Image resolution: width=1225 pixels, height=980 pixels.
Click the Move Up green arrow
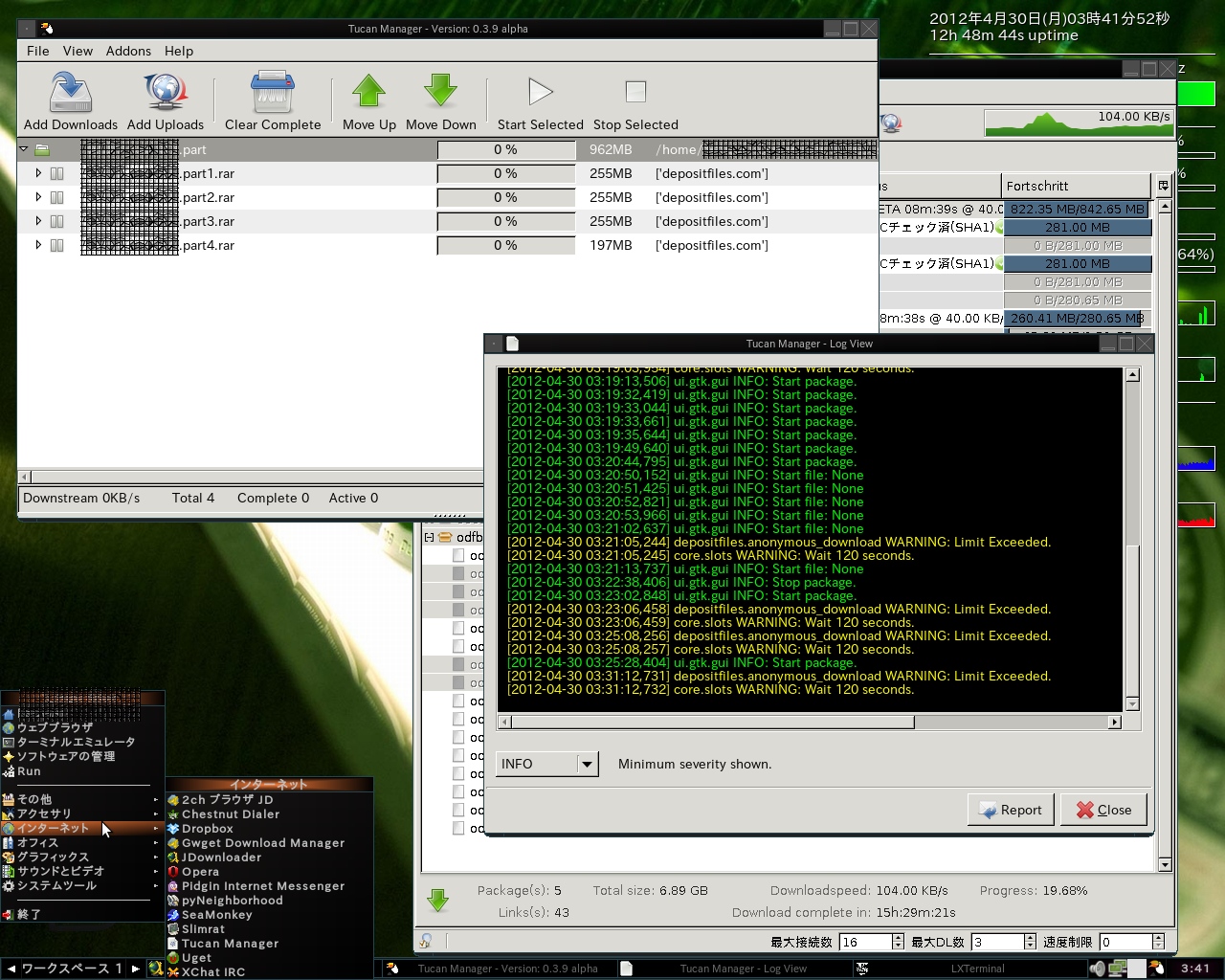click(368, 92)
